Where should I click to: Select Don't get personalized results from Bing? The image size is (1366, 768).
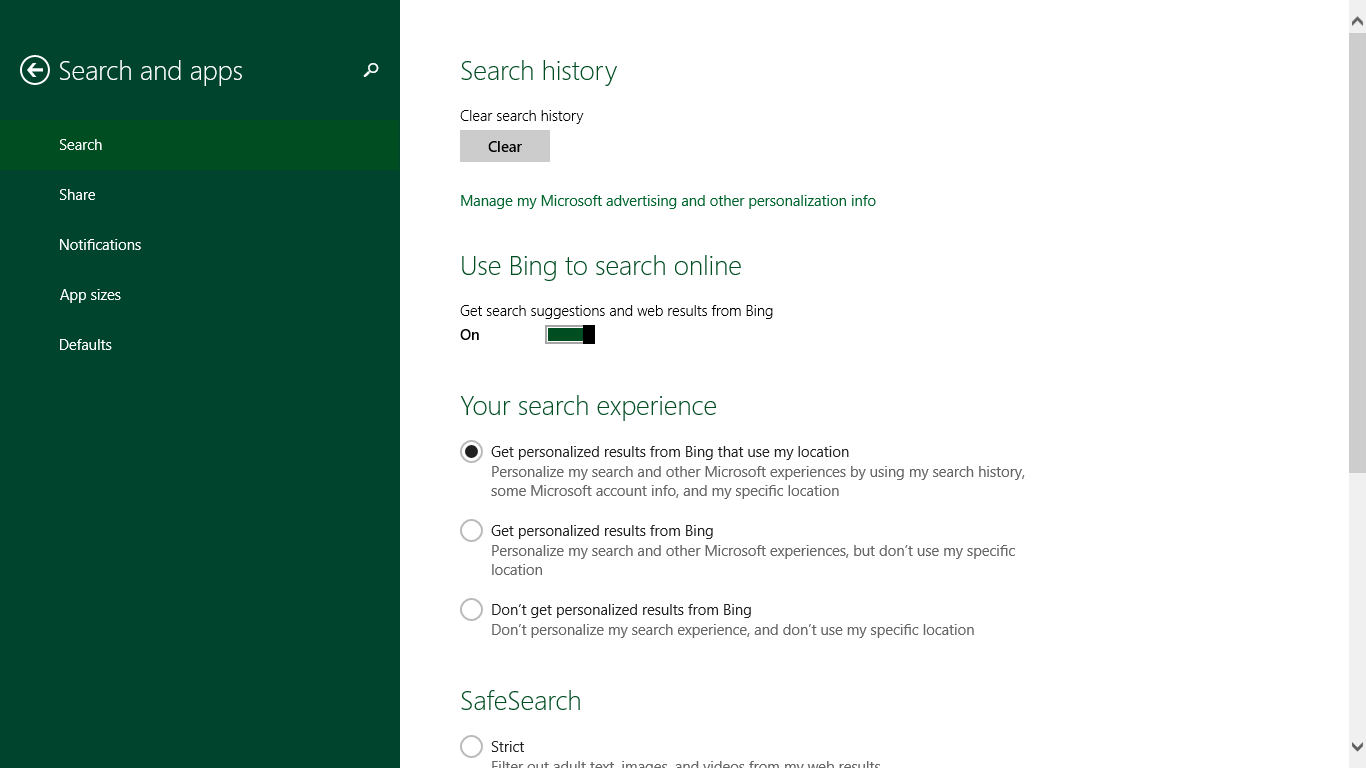pos(471,610)
